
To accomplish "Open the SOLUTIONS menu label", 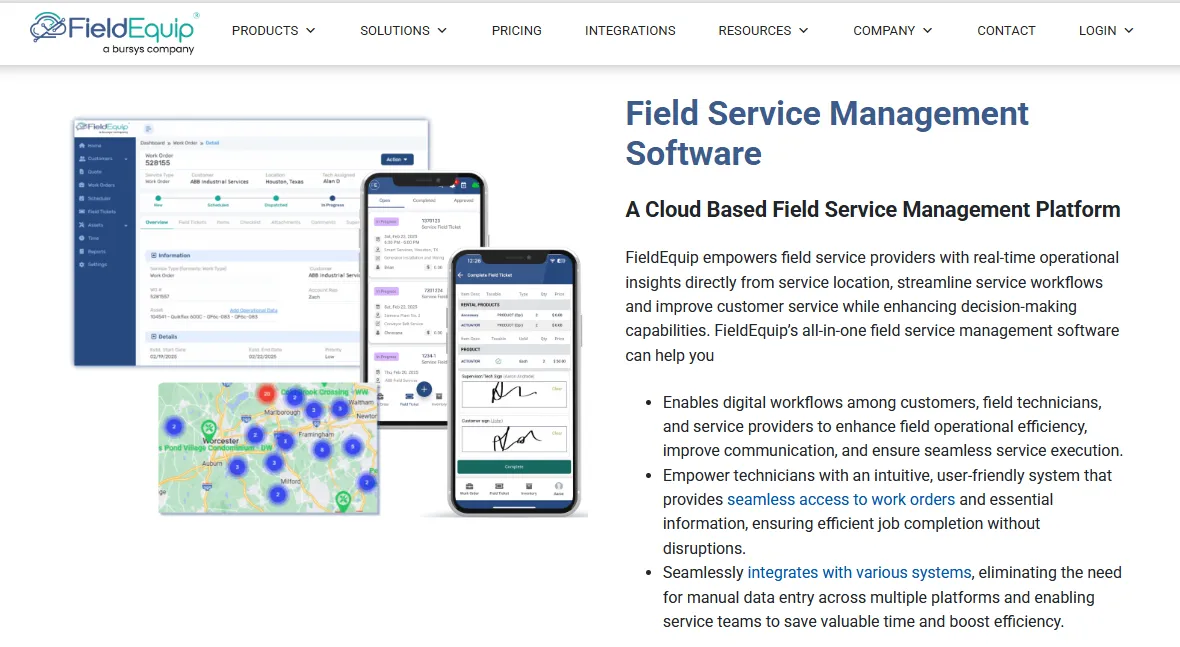I will pos(394,31).
